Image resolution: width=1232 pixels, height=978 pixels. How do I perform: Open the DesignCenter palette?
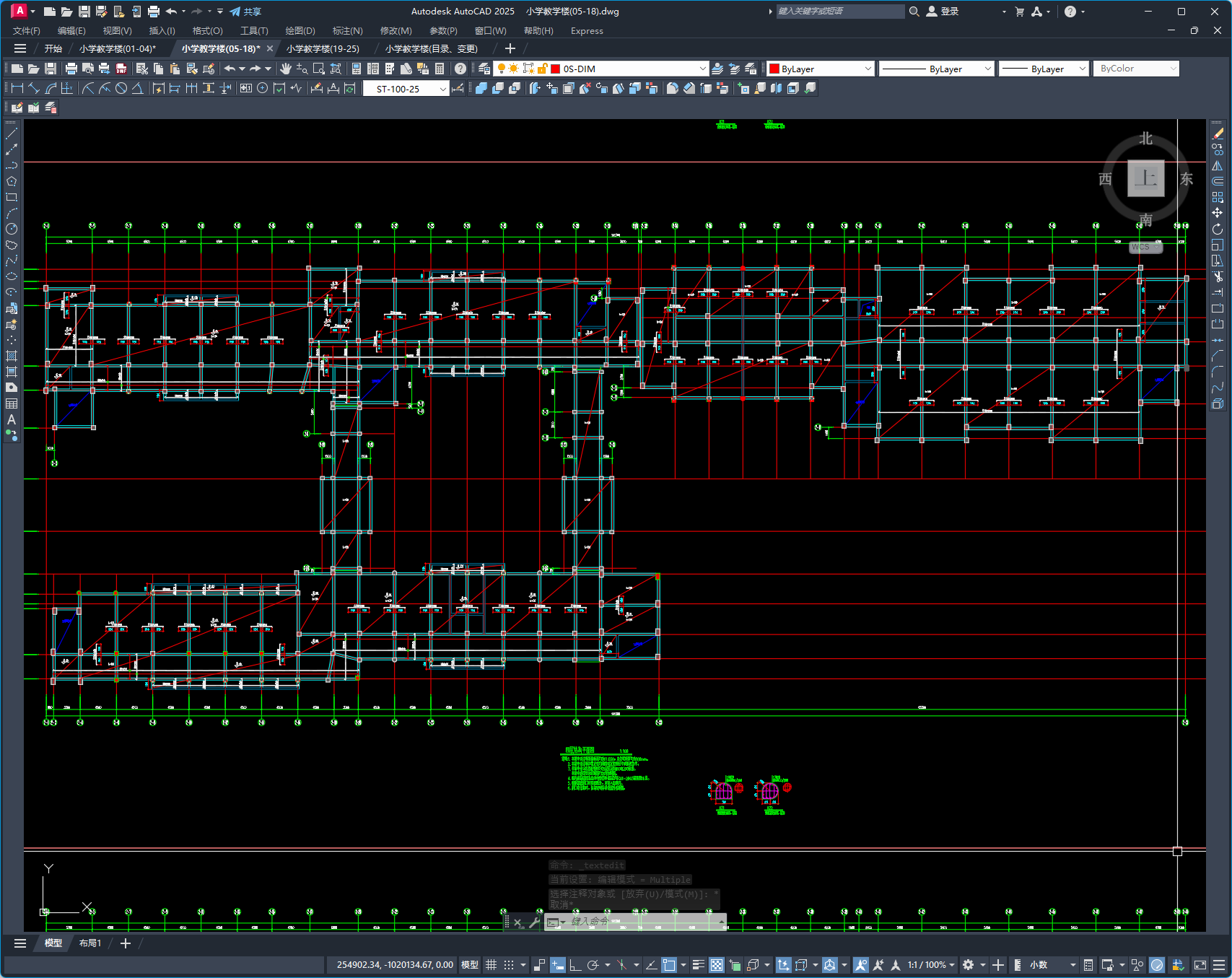[x=373, y=69]
